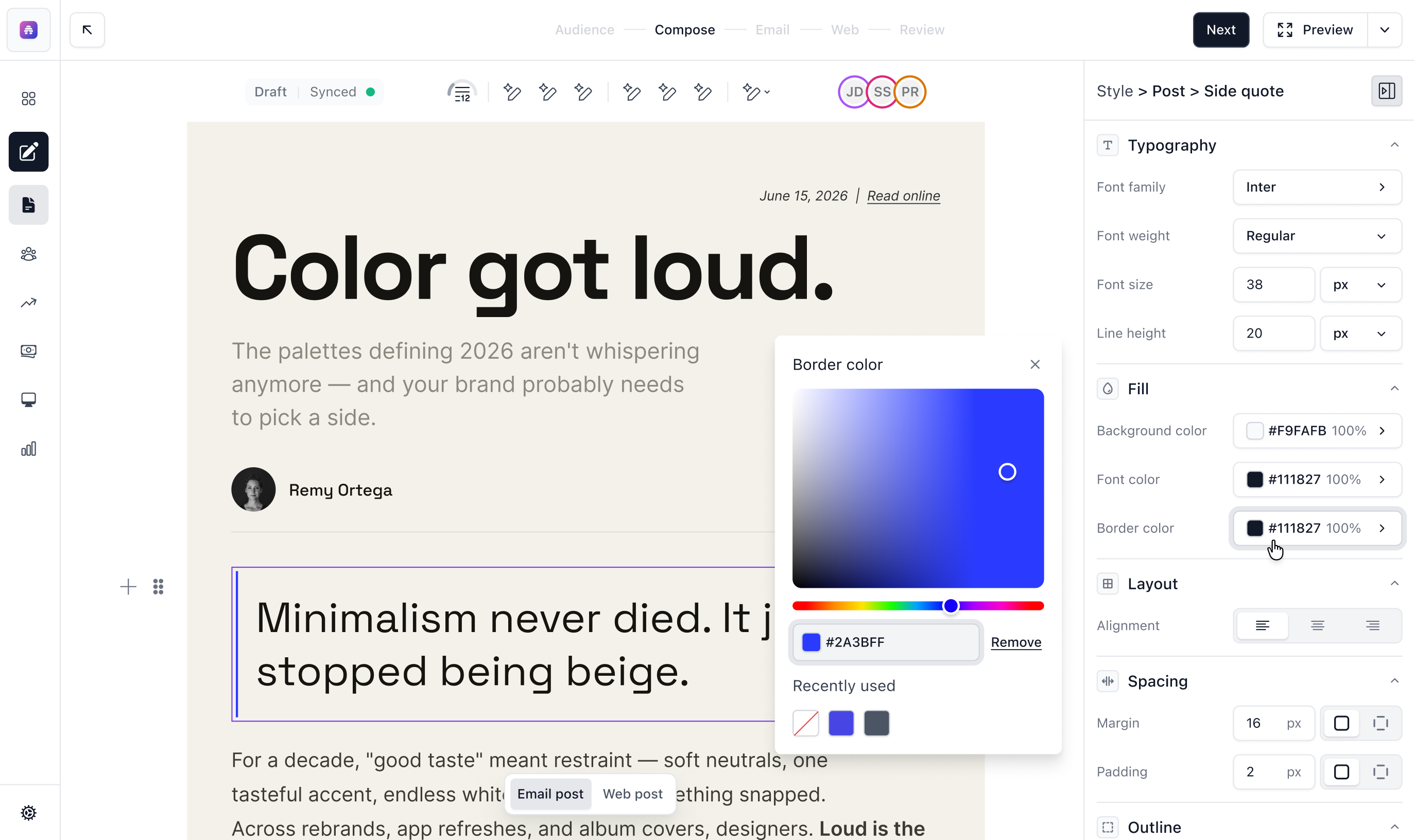This screenshot has height=840, width=1414.
Task: Click inside the color saturation gradient area
Action: [x=918, y=488]
